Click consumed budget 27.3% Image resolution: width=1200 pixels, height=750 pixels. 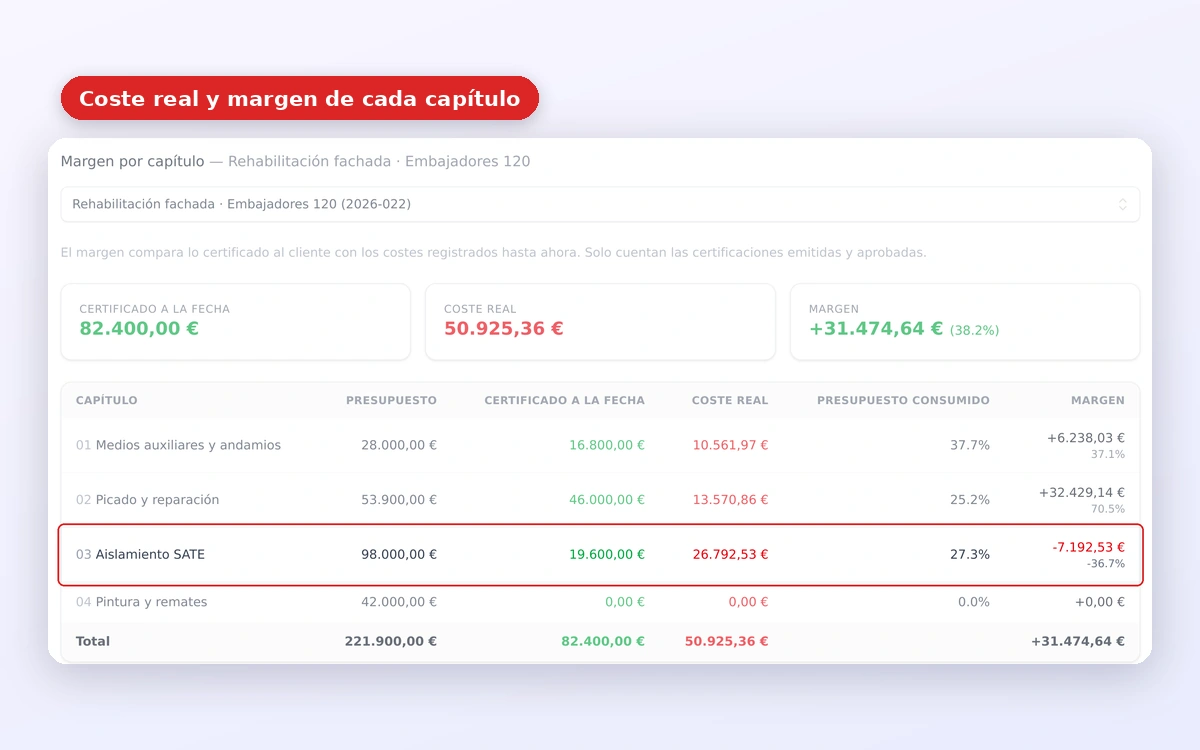[970, 554]
